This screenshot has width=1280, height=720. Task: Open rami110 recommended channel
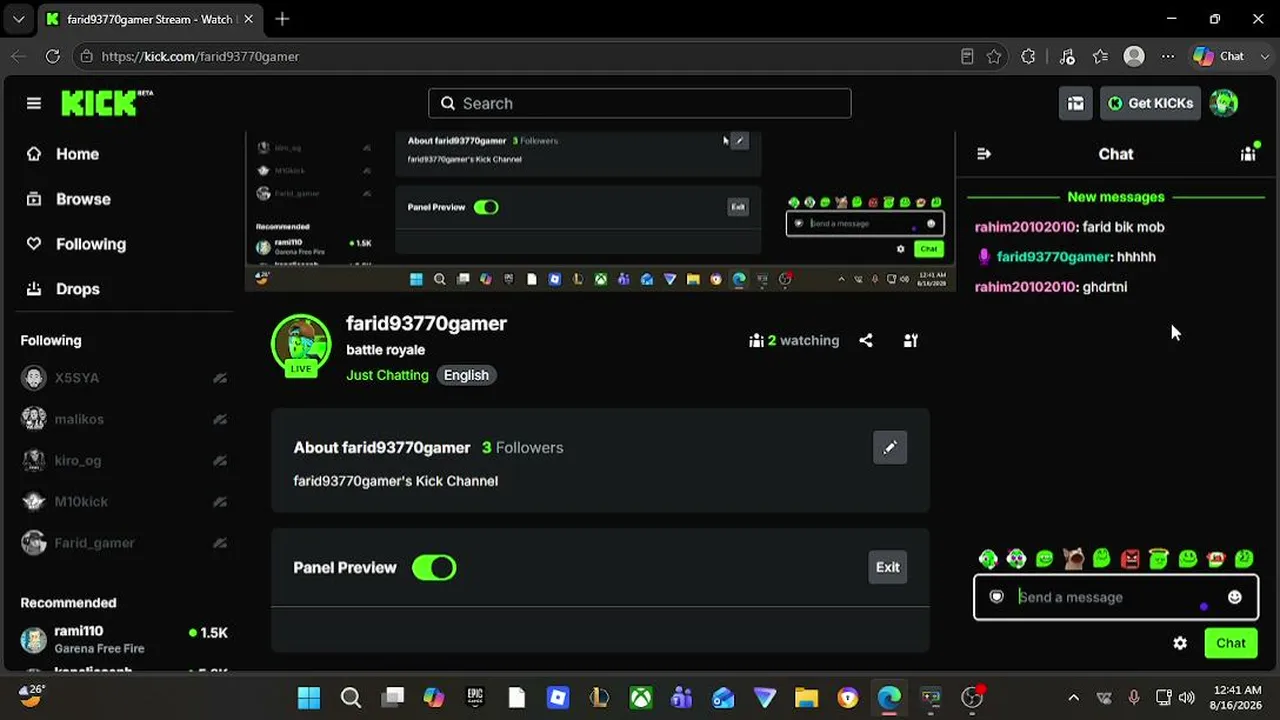tap(124, 639)
